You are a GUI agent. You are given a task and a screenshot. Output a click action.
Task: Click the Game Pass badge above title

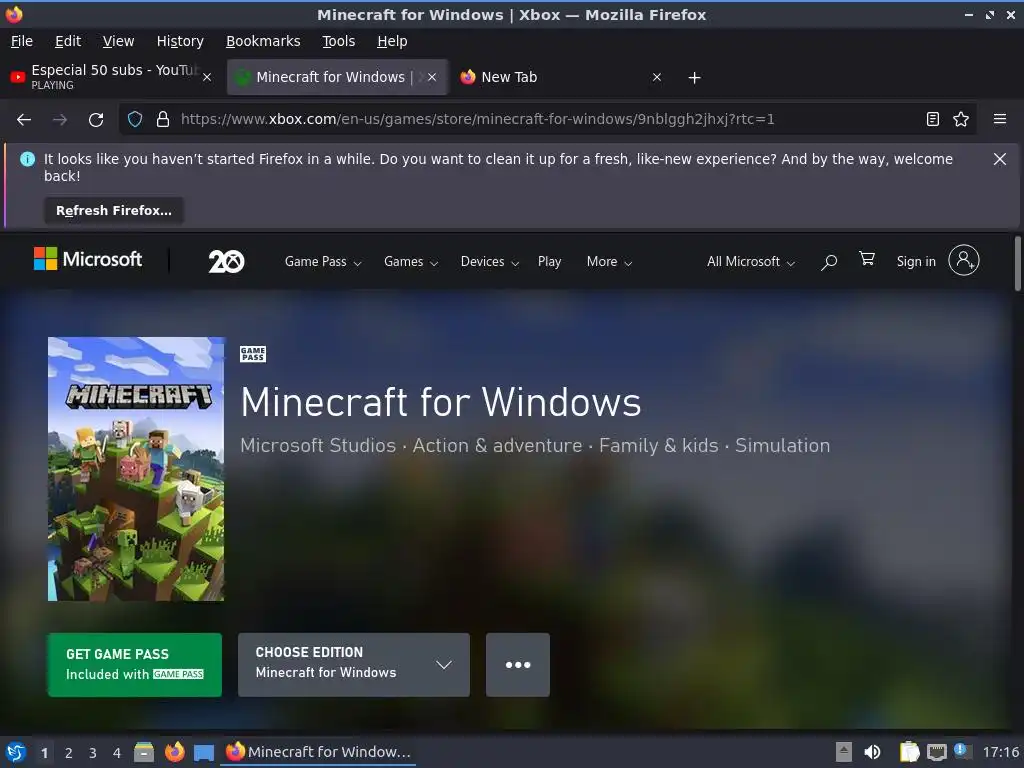(x=253, y=354)
